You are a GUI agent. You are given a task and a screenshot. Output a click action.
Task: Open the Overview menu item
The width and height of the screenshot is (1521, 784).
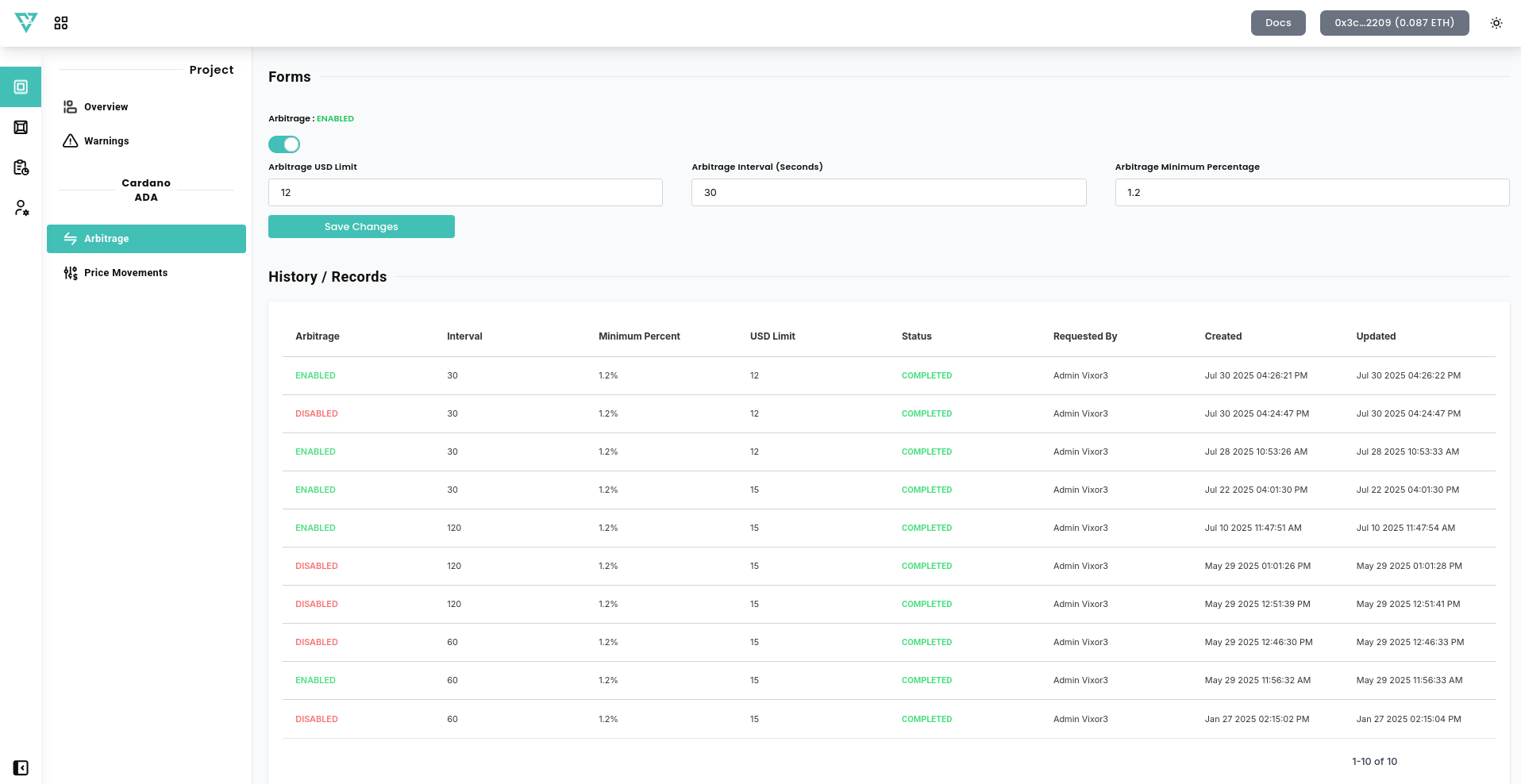click(x=106, y=107)
